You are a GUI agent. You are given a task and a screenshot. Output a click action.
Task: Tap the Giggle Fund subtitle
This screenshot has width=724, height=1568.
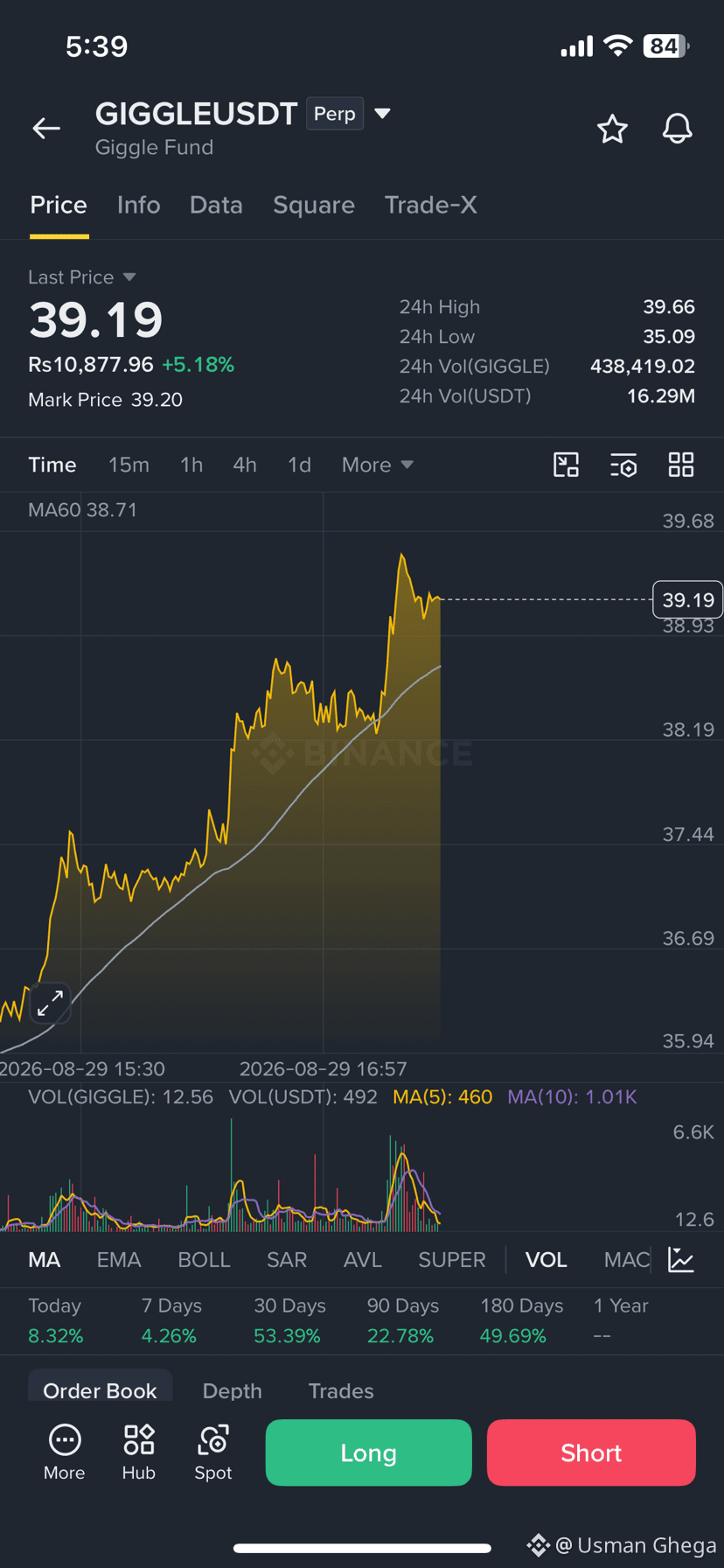point(154,147)
